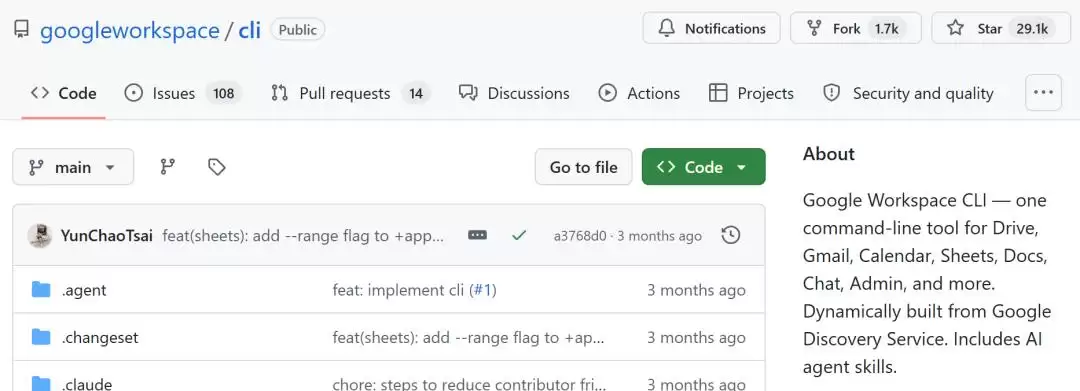Click the .agent row '3 months ago' timestamp
Image resolution: width=1080 pixels, height=391 pixels.
click(696, 290)
